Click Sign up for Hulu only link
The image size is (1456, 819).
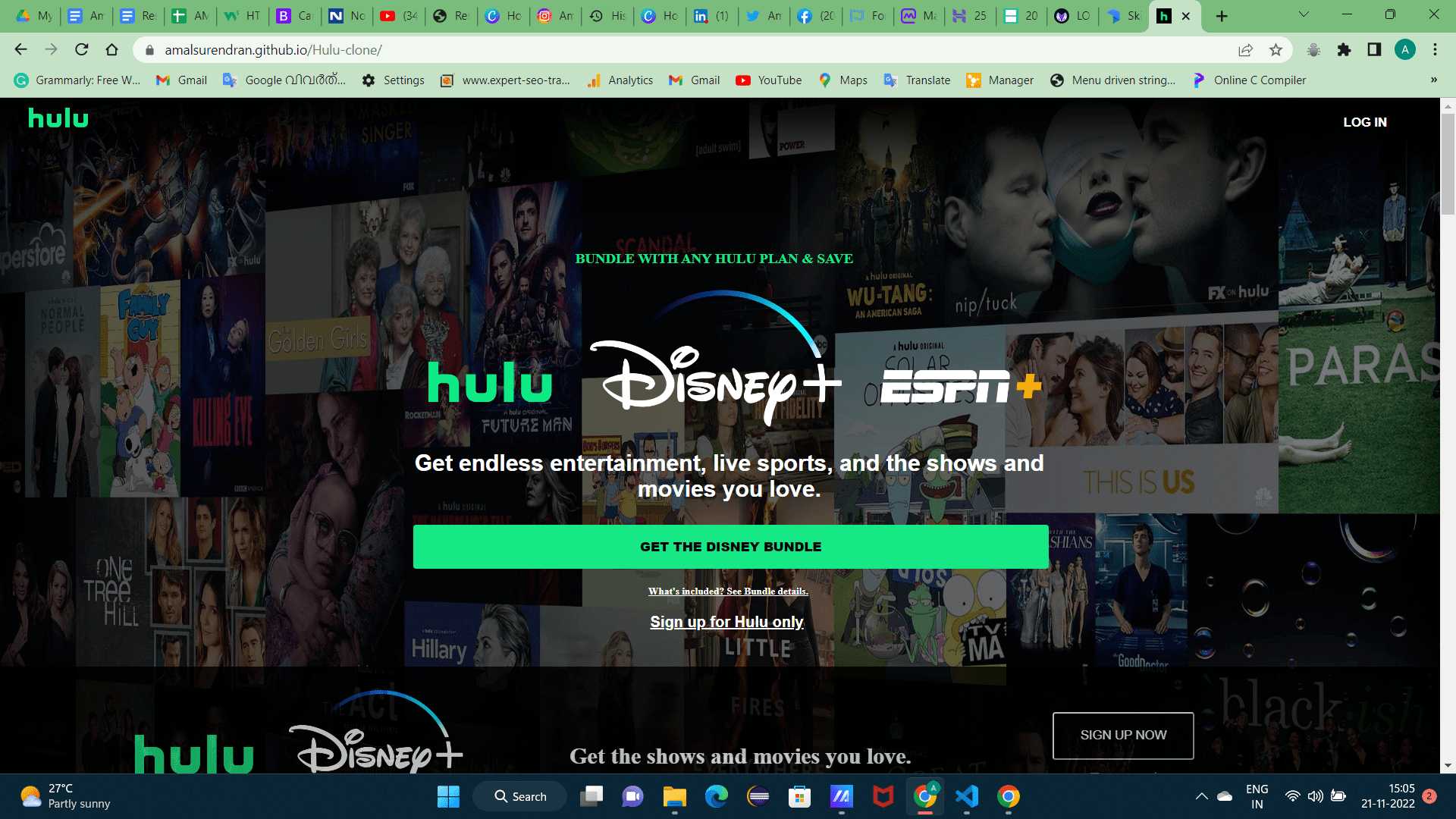pyautogui.click(x=726, y=622)
